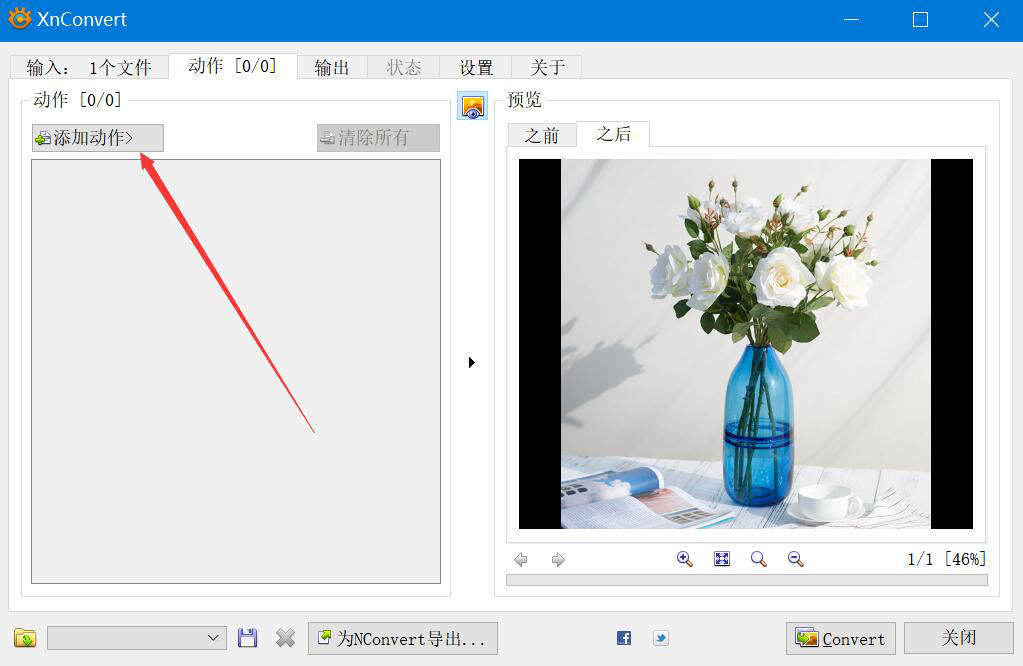Toggle the preview display icon
This screenshot has height=666, width=1023.
[472, 106]
